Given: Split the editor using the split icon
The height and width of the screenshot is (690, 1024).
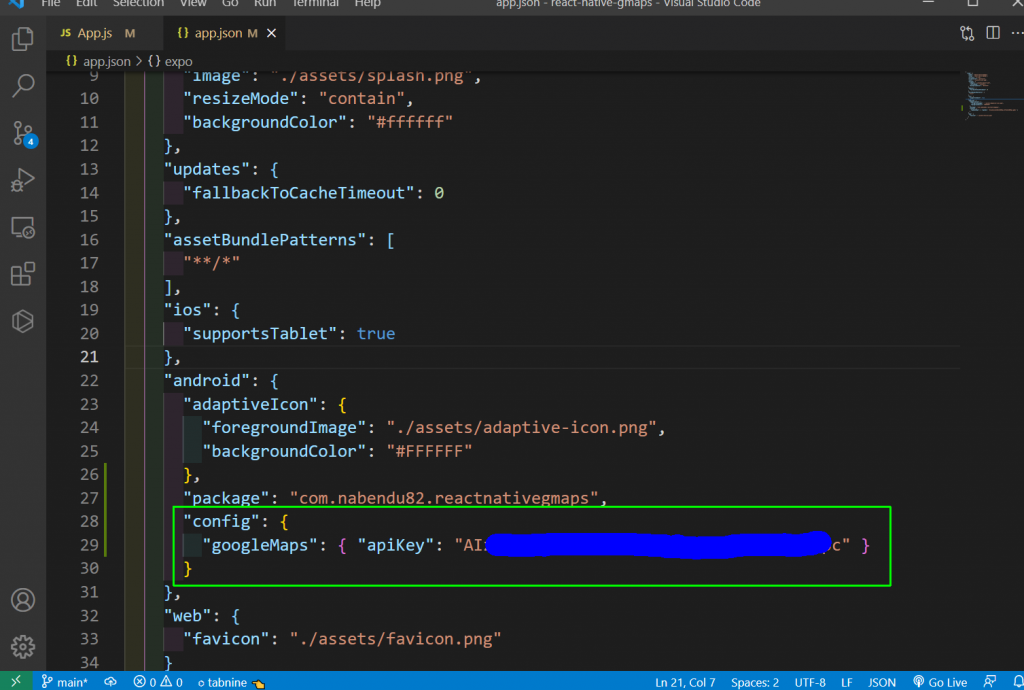Looking at the screenshot, I should click(992, 32).
